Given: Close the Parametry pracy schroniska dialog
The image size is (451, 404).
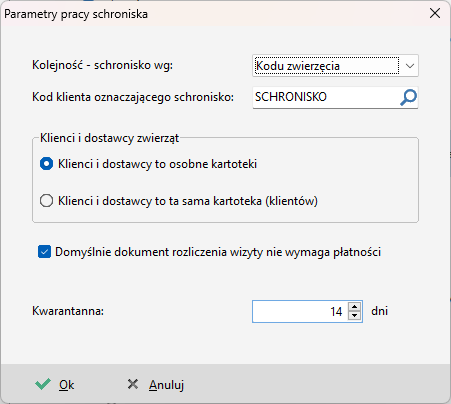Looking at the screenshot, I should (435, 13).
